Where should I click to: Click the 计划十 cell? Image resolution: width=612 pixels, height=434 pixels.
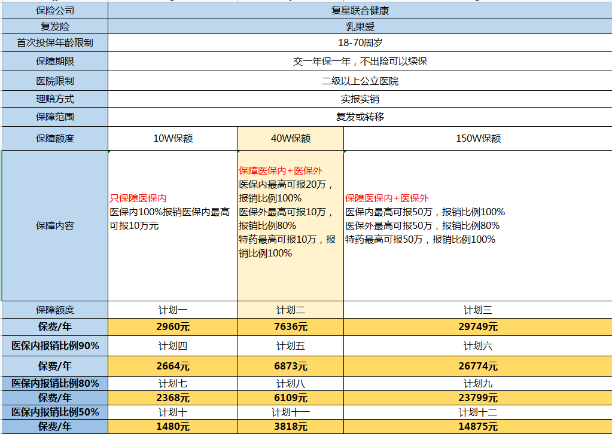tap(173, 412)
